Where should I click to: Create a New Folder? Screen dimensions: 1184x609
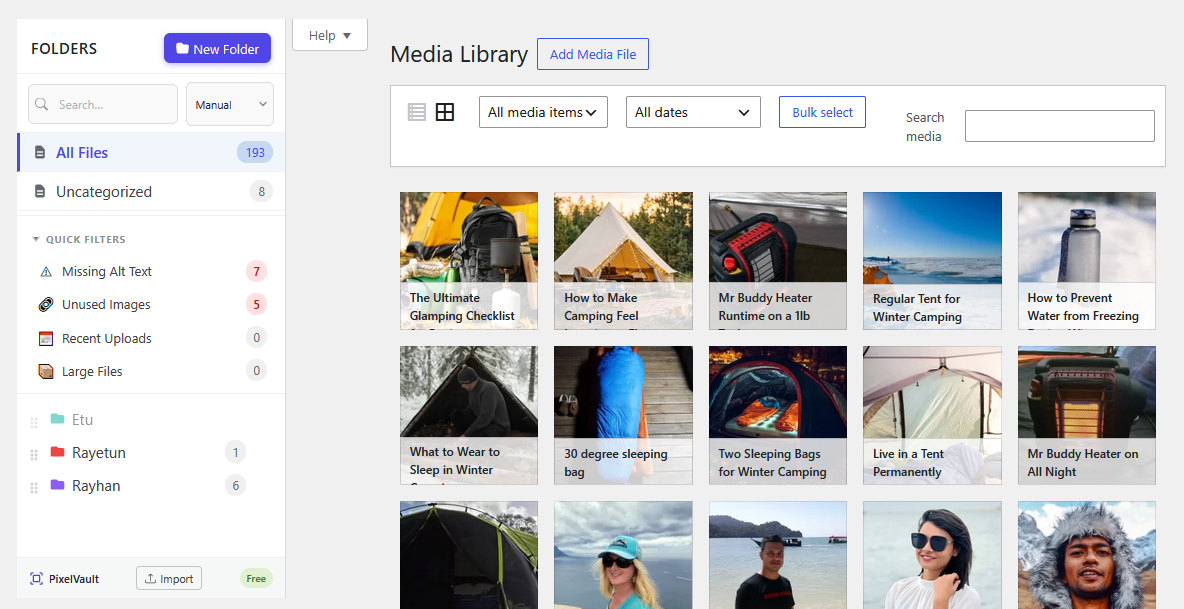click(x=217, y=48)
